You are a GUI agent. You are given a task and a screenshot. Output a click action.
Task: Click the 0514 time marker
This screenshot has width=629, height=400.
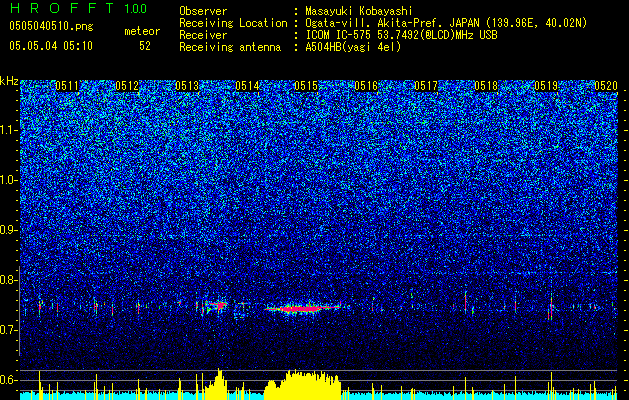pyautogui.click(x=247, y=86)
